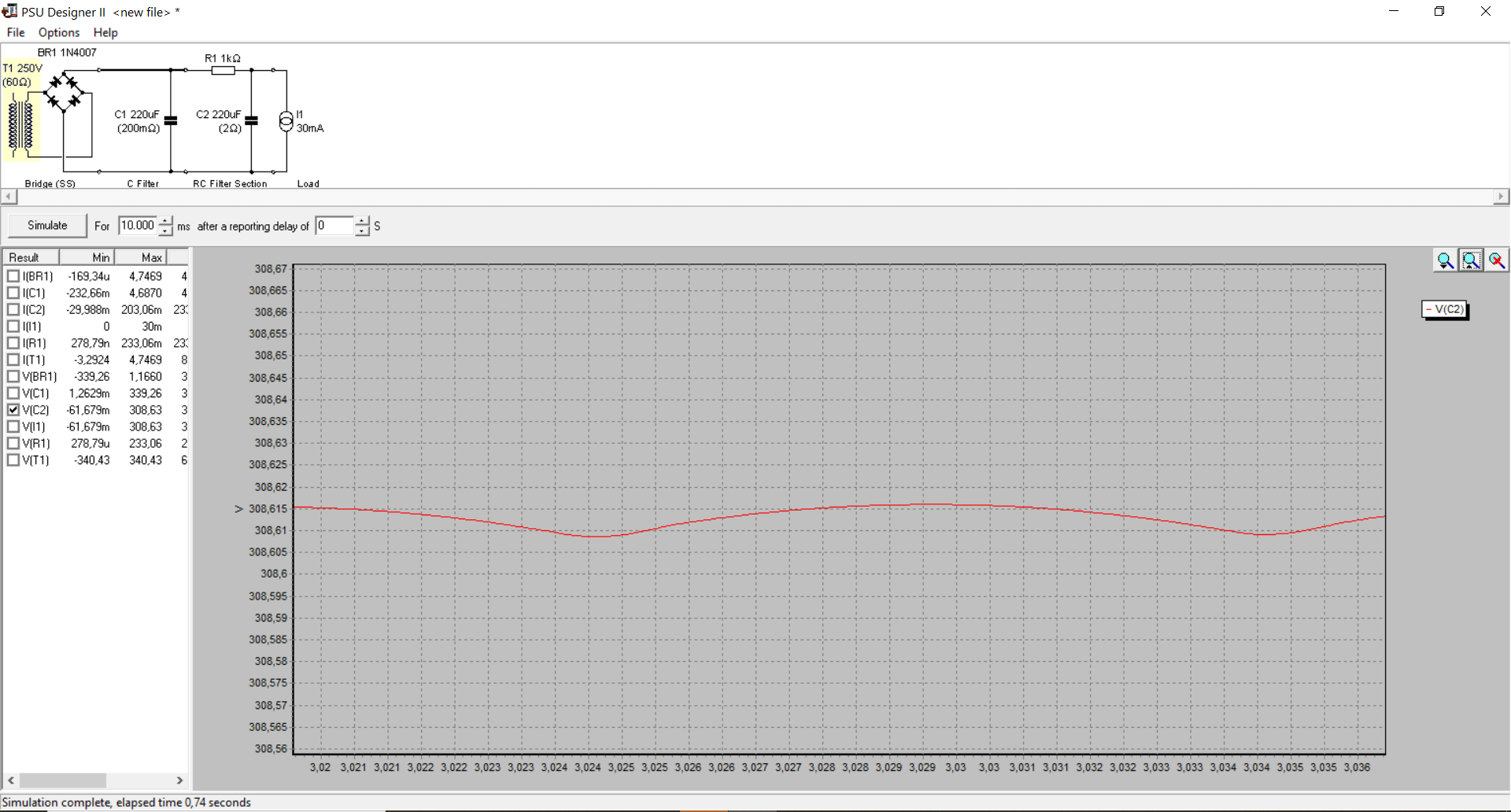Sort by the Max column header
The height and width of the screenshot is (812, 1511).
(x=141, y=257)
